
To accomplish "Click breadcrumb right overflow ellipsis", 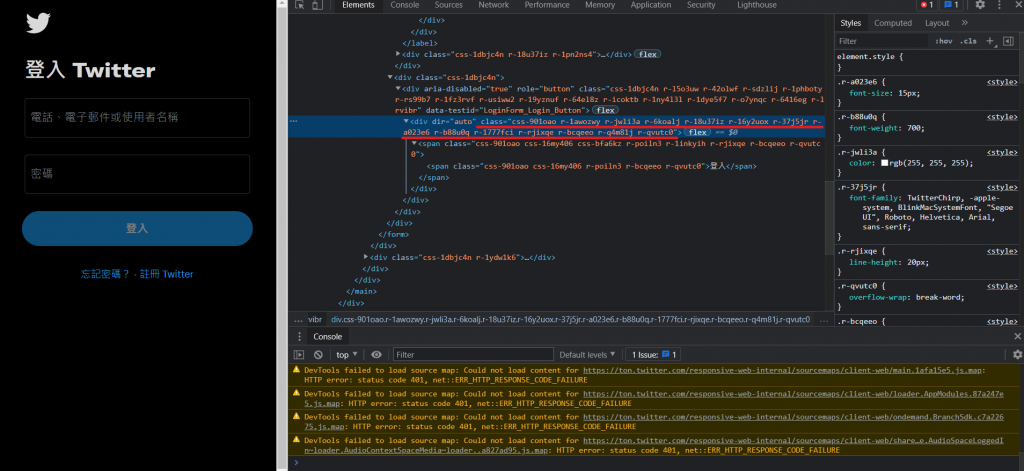I will pos(822,319).
